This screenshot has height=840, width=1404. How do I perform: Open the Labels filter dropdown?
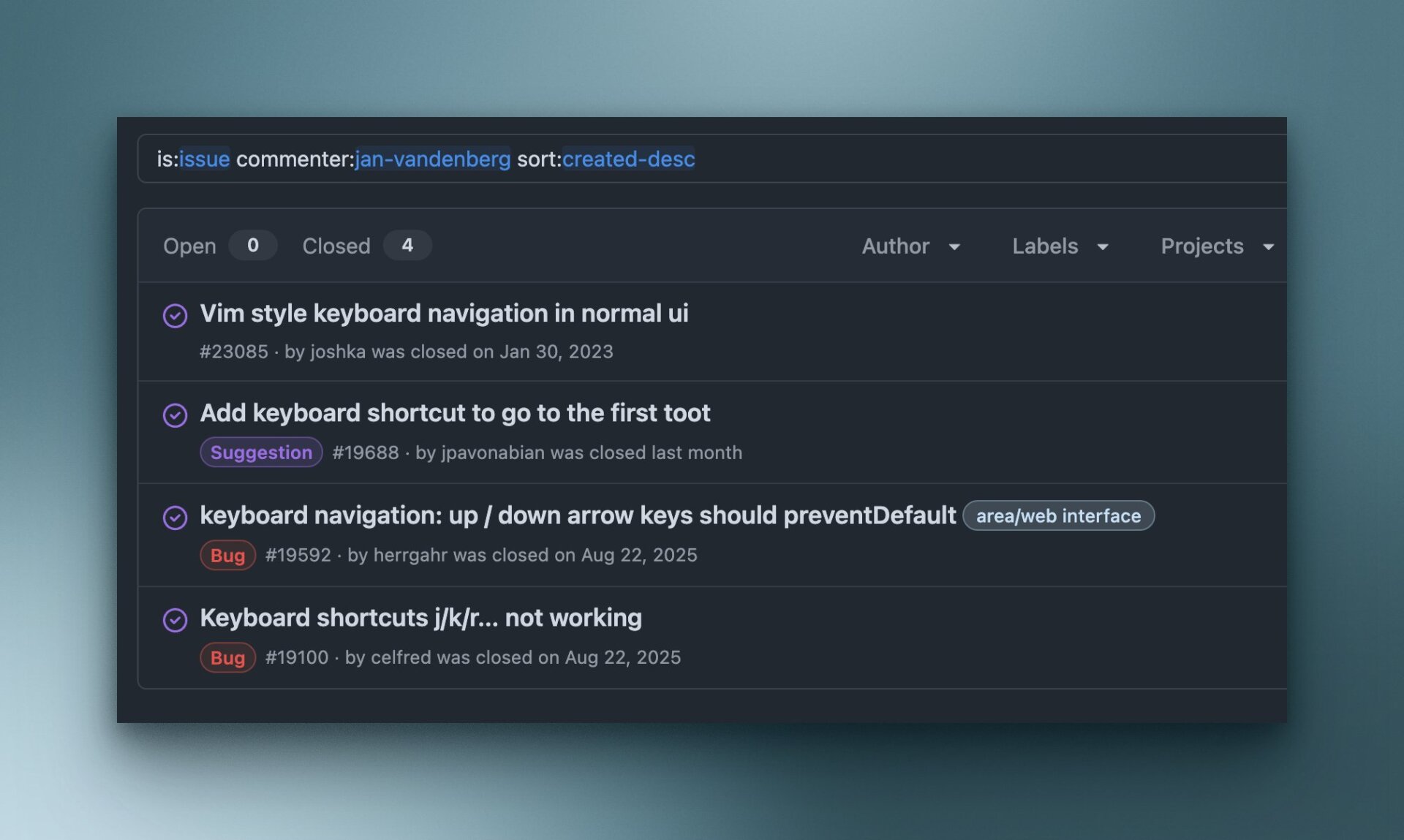point(1058,246)
